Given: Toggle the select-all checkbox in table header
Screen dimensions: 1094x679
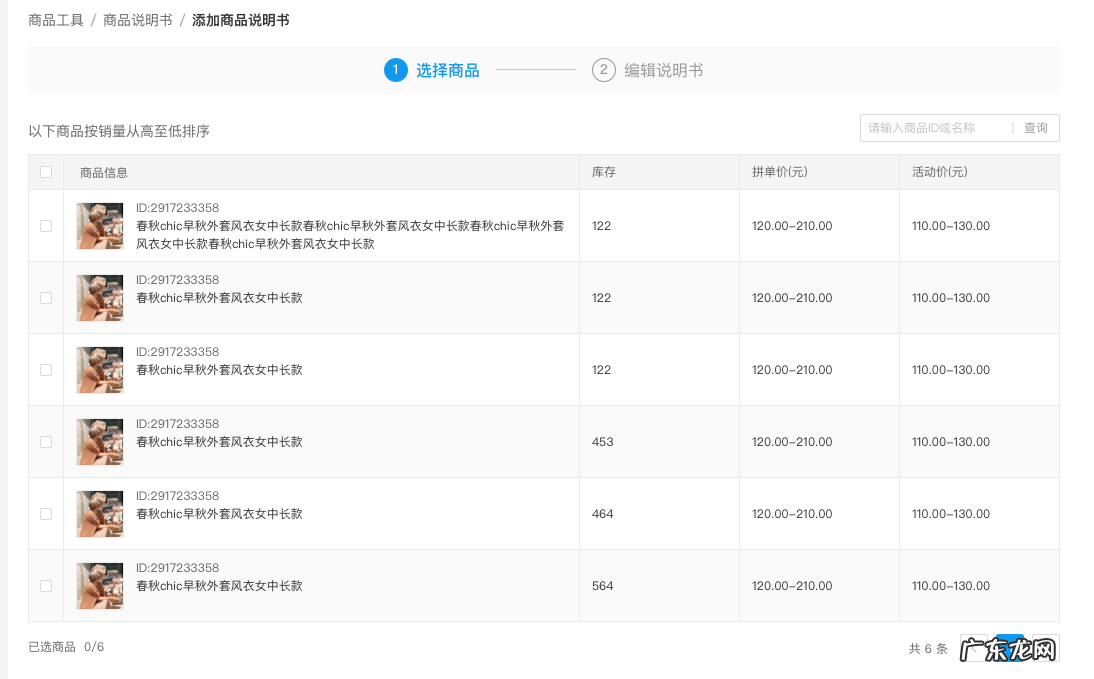Looking at the screenshot, I should (x=46, y=172).
